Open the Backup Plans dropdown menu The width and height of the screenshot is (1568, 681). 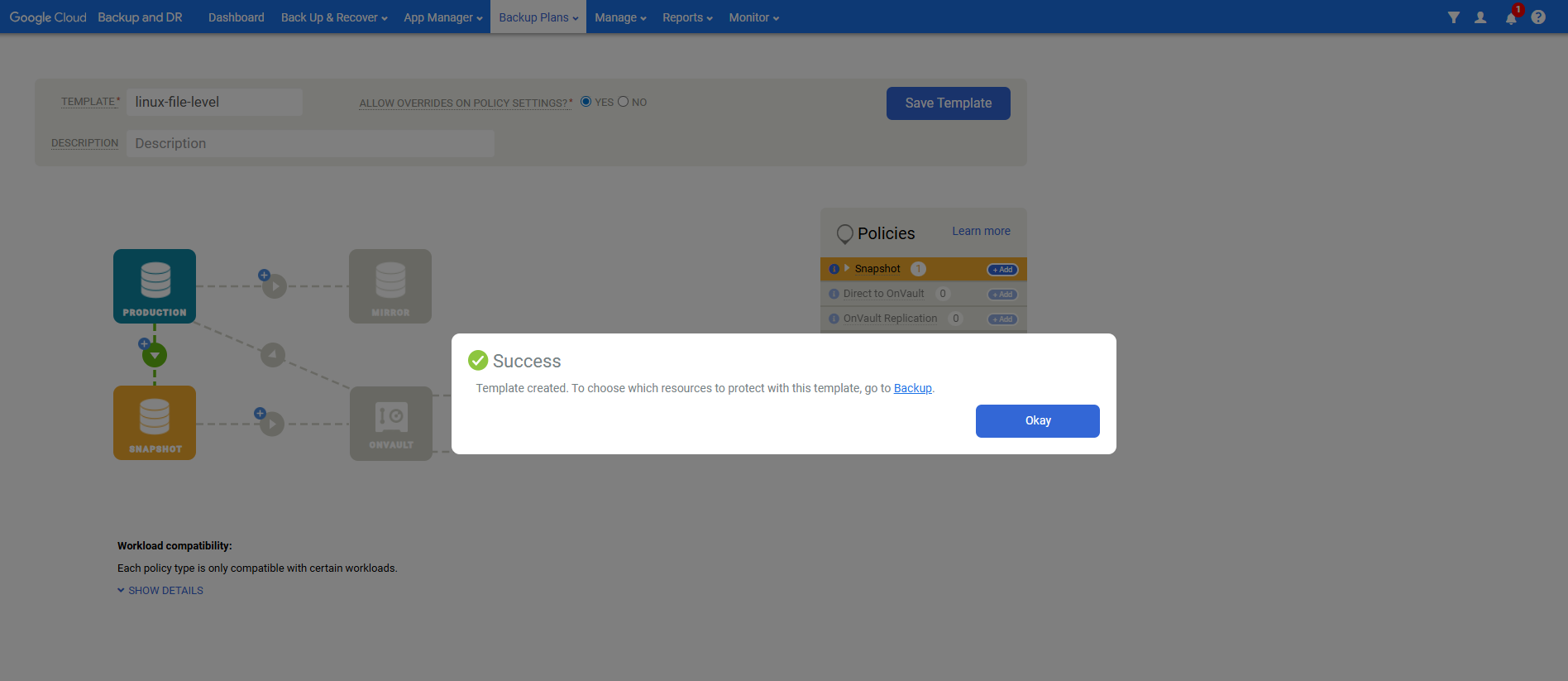click(538, 17)
